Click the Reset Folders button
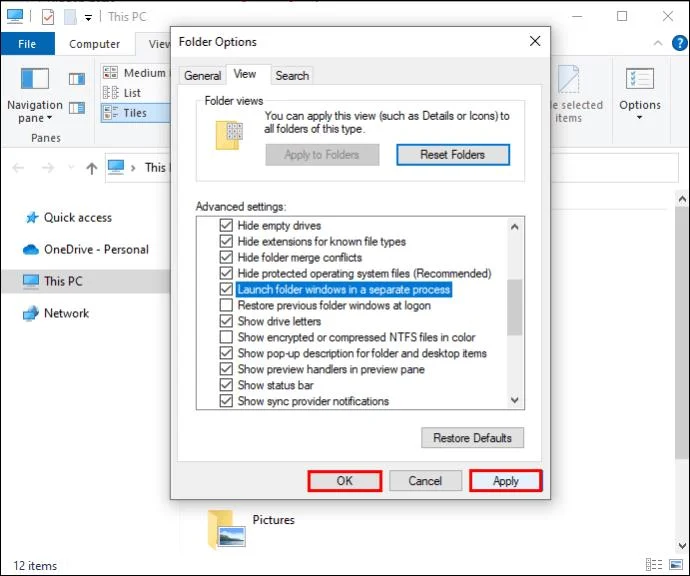Screen dimensions: 690x576 [453, 154]
